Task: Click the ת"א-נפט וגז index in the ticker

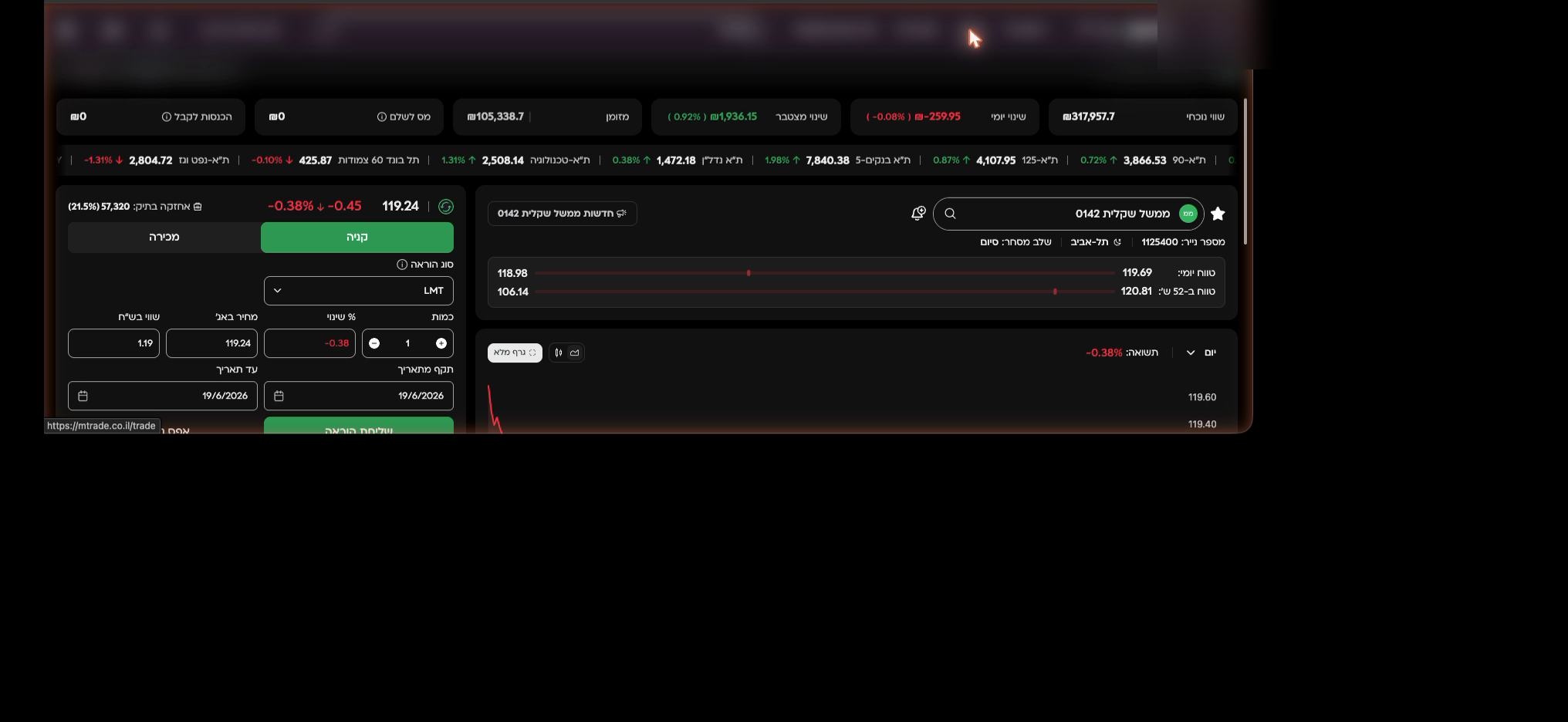Action: pos(157,160)
